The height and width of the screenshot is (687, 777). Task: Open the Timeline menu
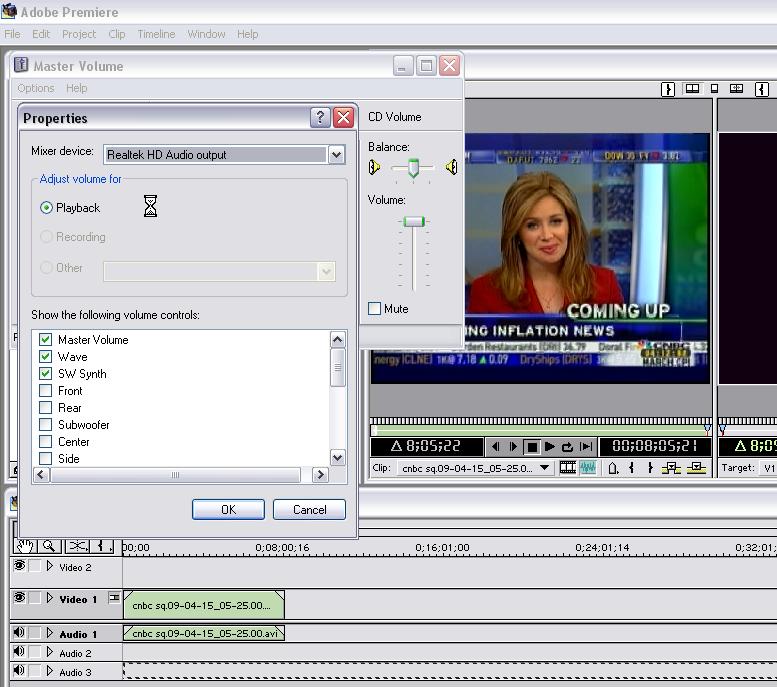[157, 34]
